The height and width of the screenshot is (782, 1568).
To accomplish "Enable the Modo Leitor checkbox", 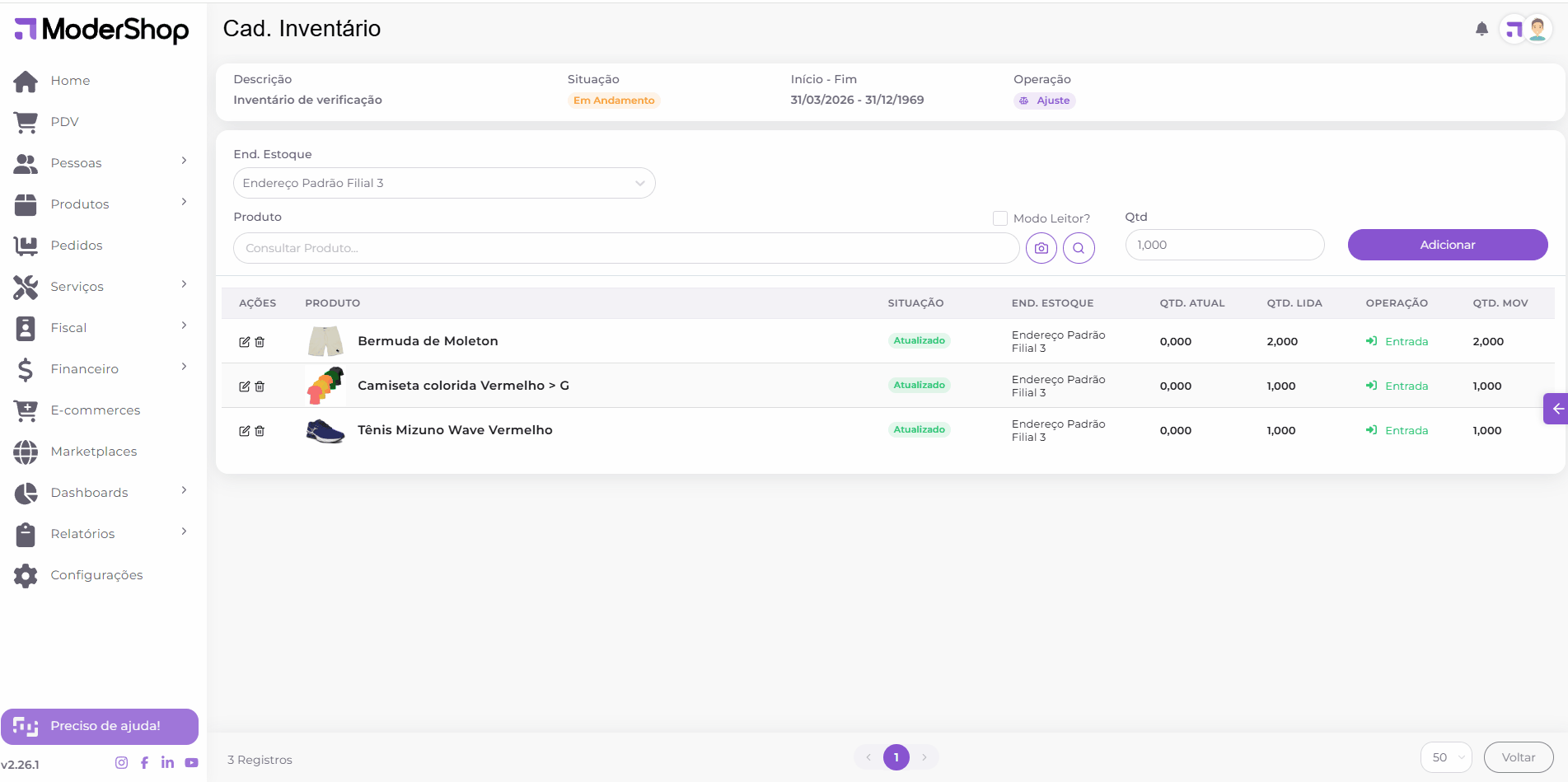I will point(1000,218).
